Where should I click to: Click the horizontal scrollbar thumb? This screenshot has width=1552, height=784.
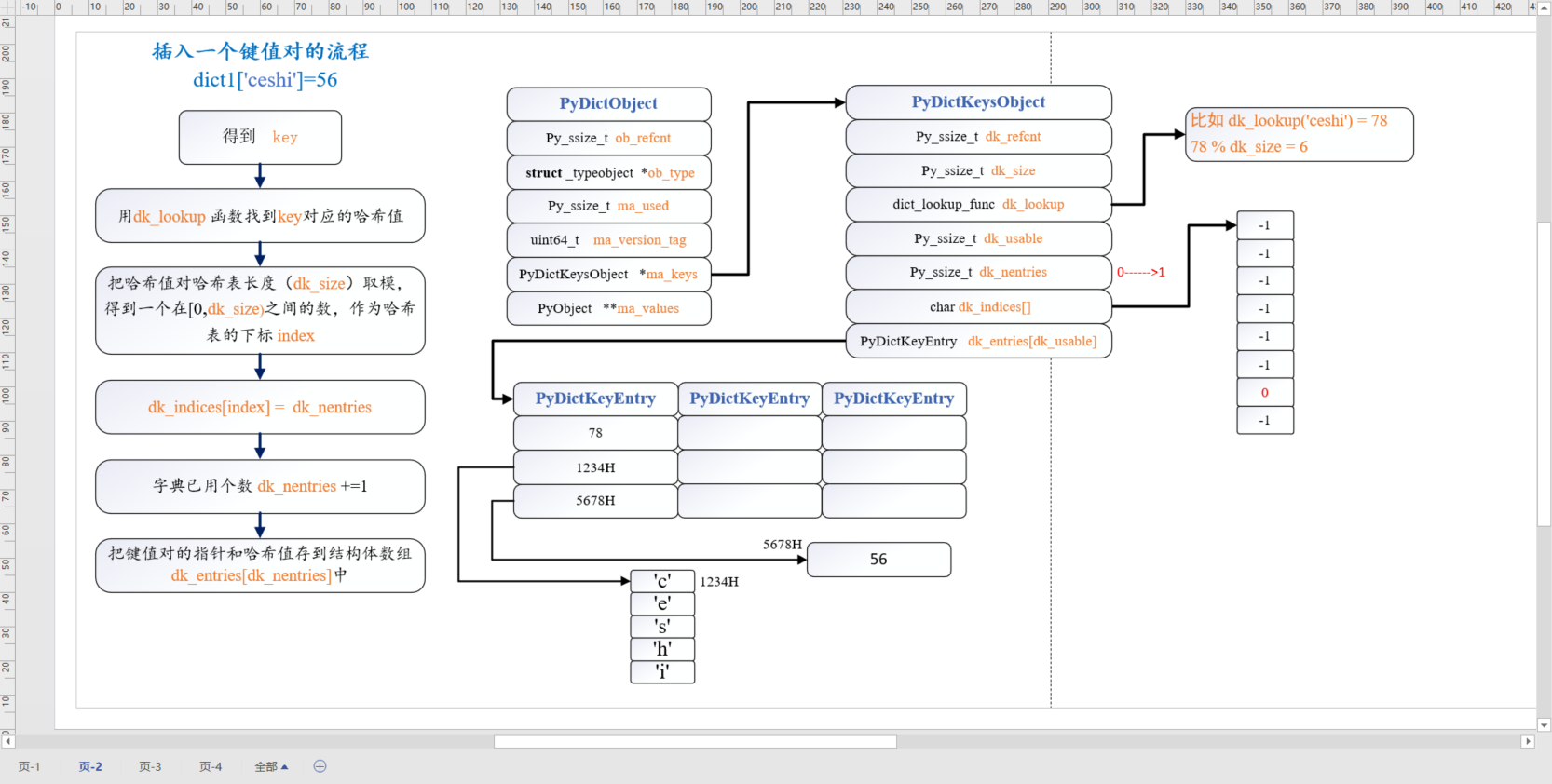(x=695, y=741)
